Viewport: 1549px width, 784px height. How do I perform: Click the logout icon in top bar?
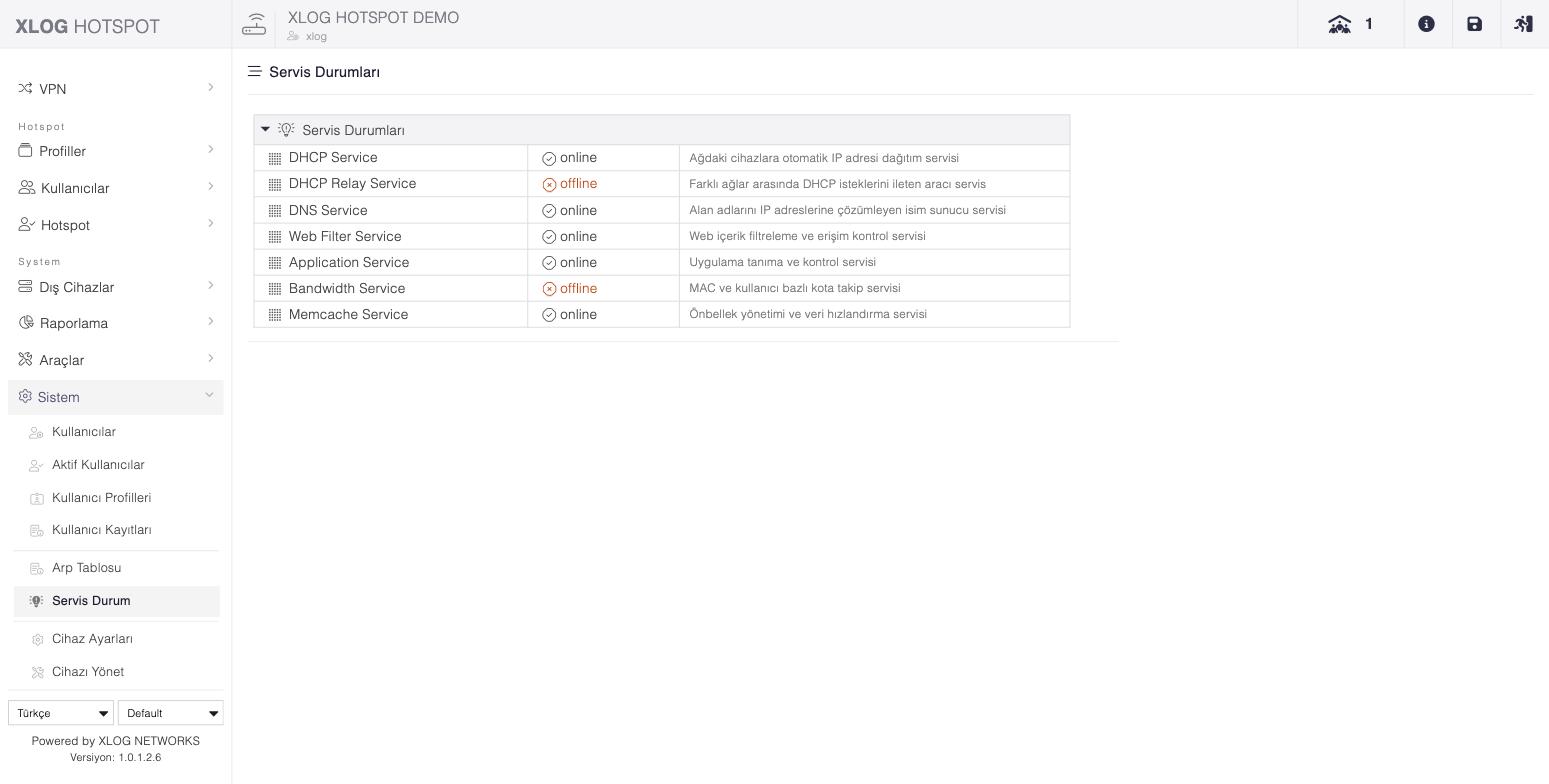pos(1523,24)
